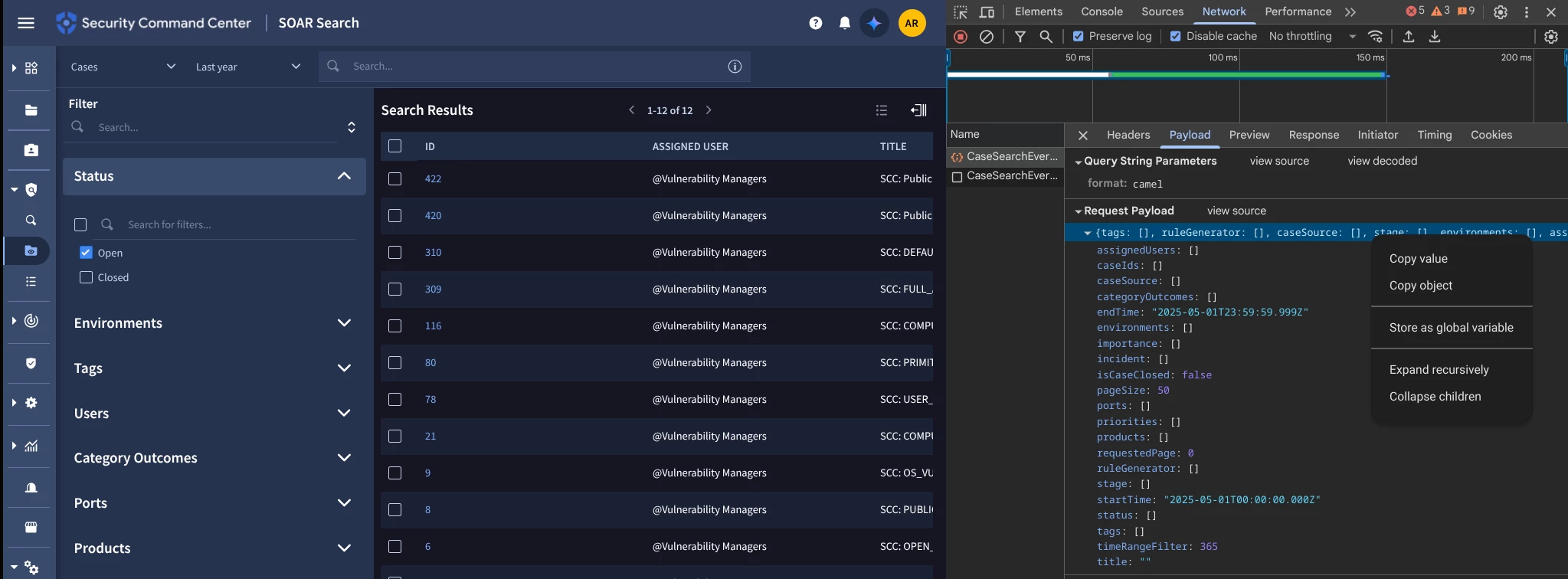Select case 80 checkbox
The height and width of the screenshot is (579, 1568).
[394, 362]
